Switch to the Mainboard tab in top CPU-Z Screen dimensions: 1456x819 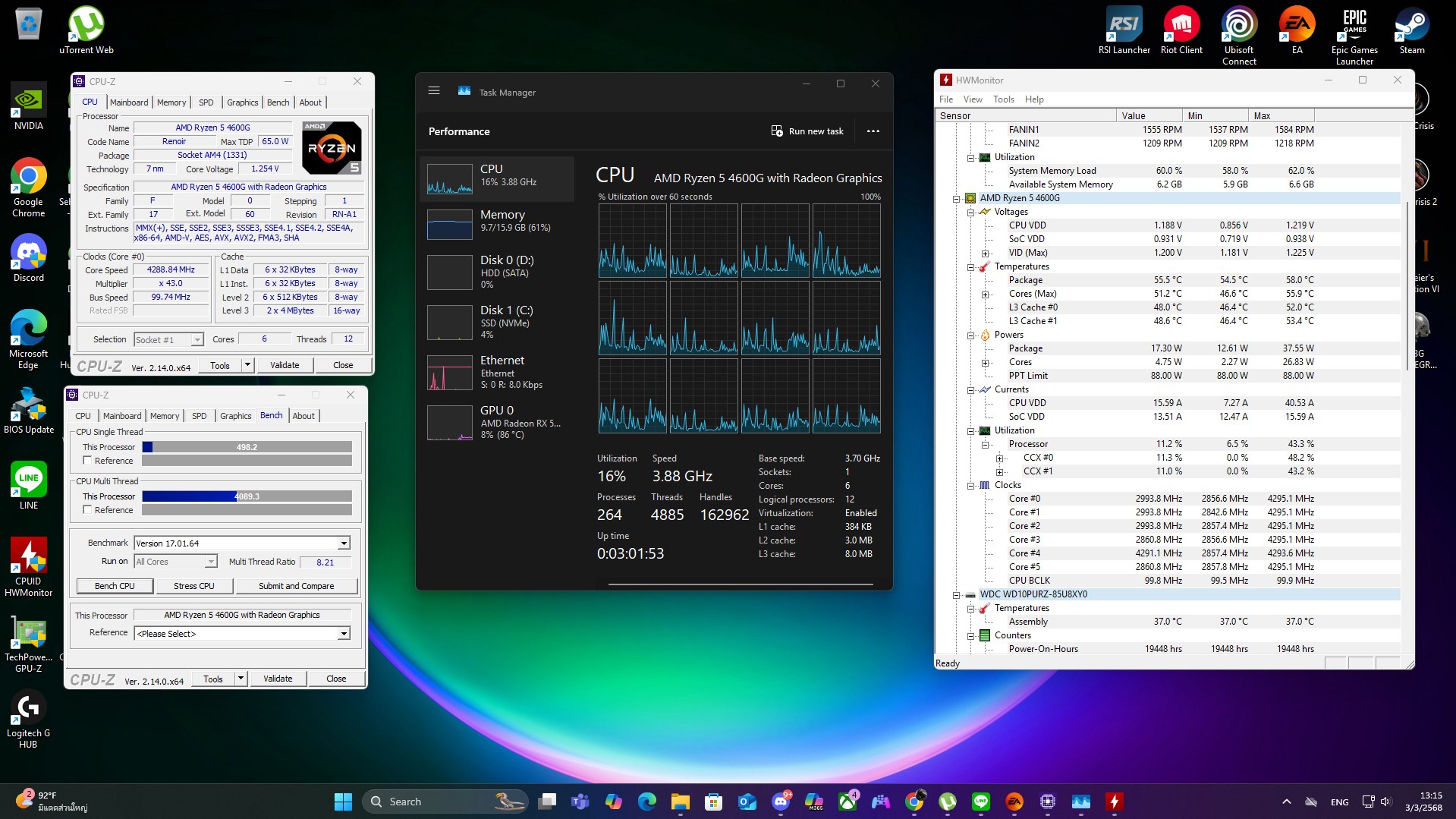pyautogui.click(x=129, y=102)
